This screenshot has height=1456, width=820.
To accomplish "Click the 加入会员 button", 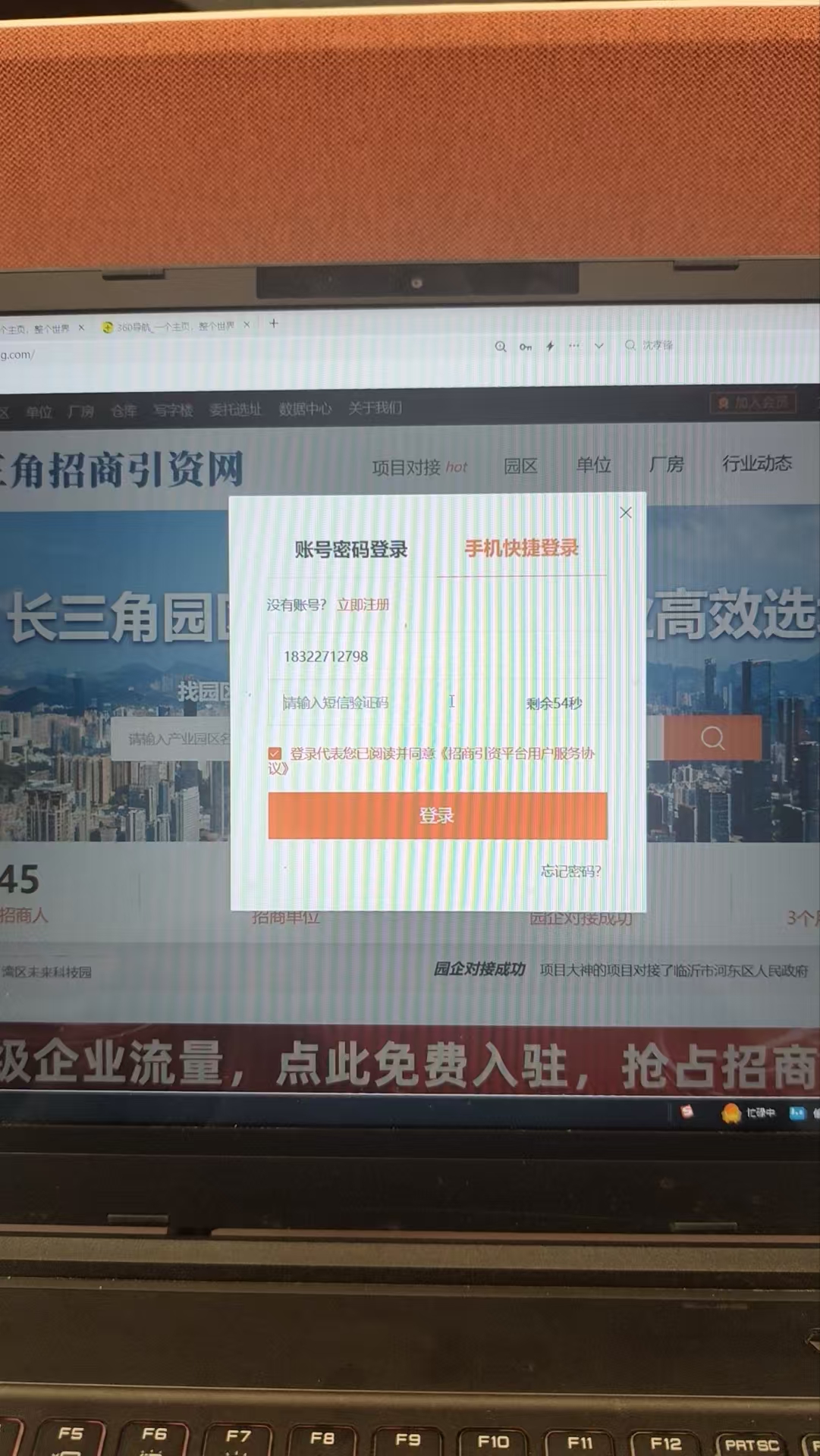I will click(x=753, y=403).
